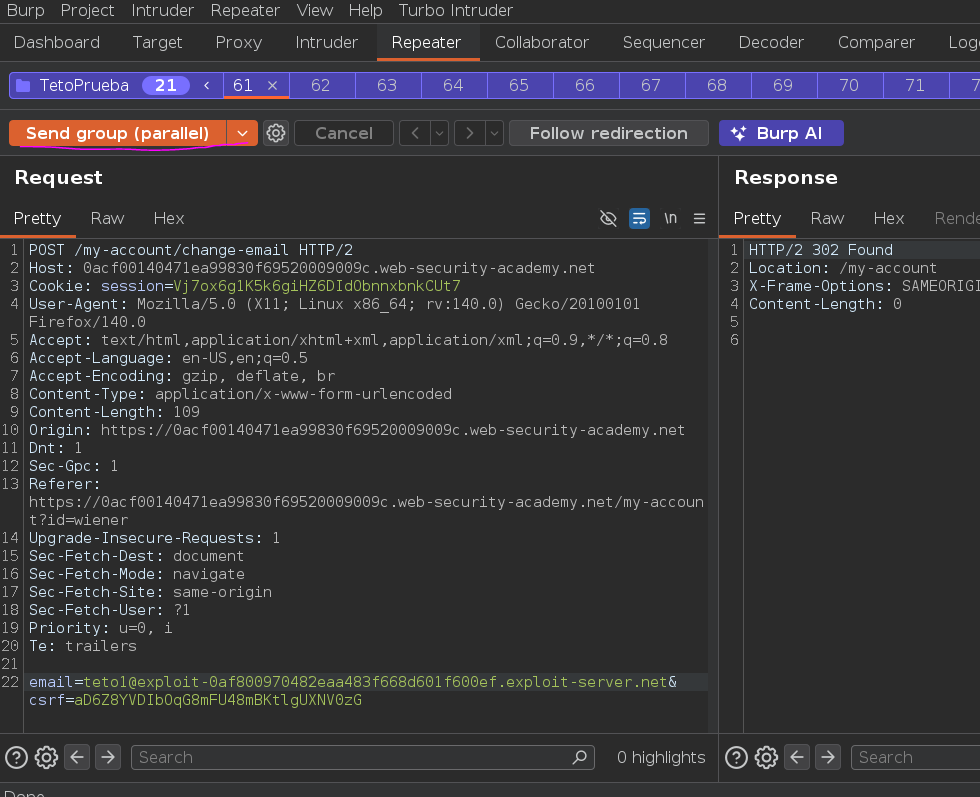
Task: Select Repeater tab 65
Action: [519, 86]
